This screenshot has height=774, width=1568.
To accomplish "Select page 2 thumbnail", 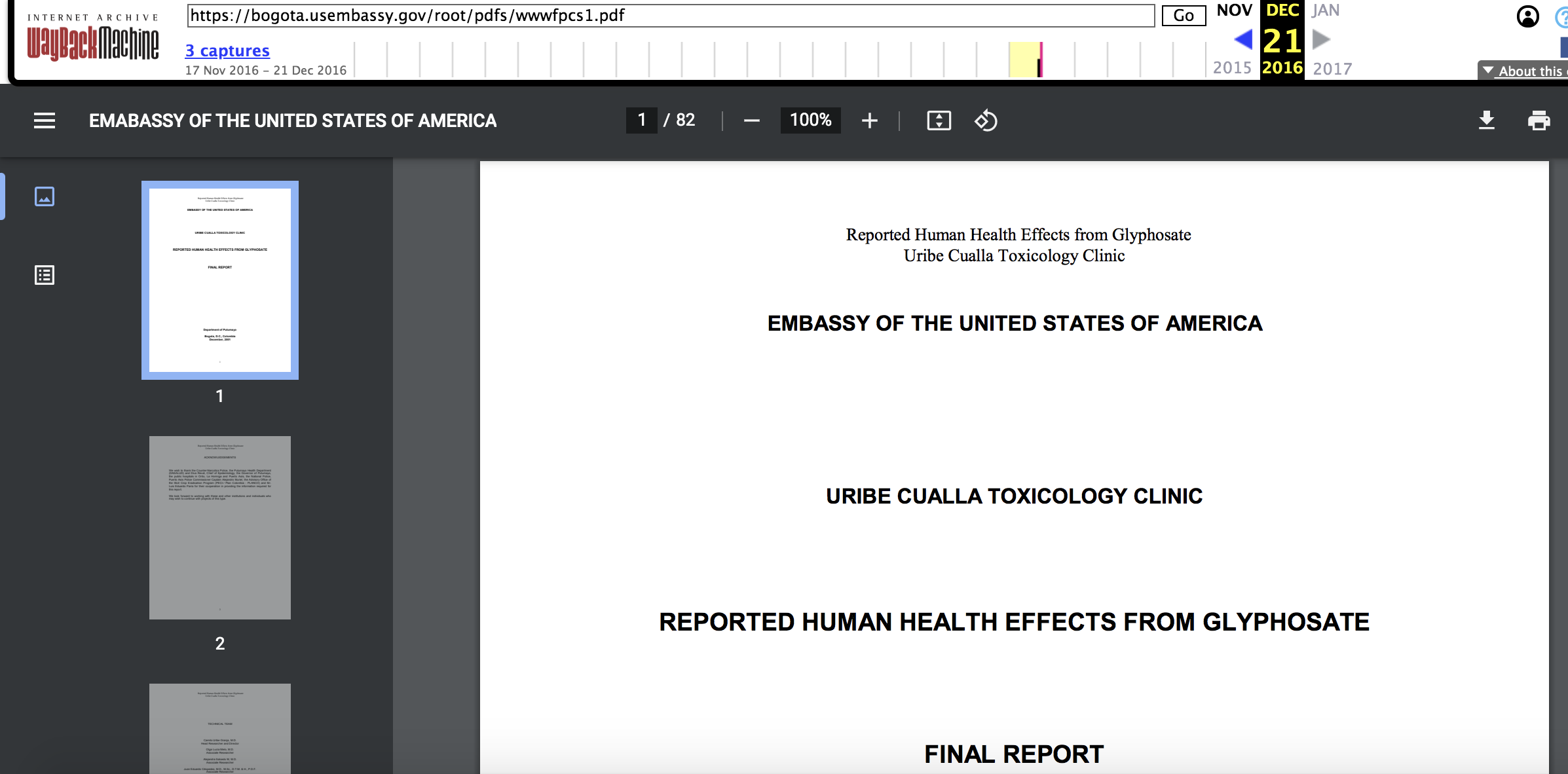I will pos(220,528).
